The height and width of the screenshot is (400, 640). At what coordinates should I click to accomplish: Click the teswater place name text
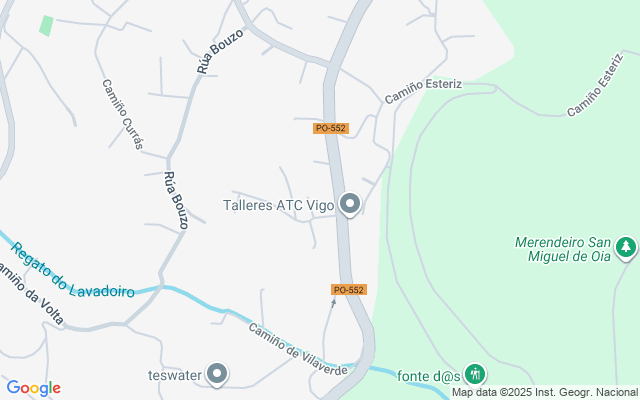[175, 375]
